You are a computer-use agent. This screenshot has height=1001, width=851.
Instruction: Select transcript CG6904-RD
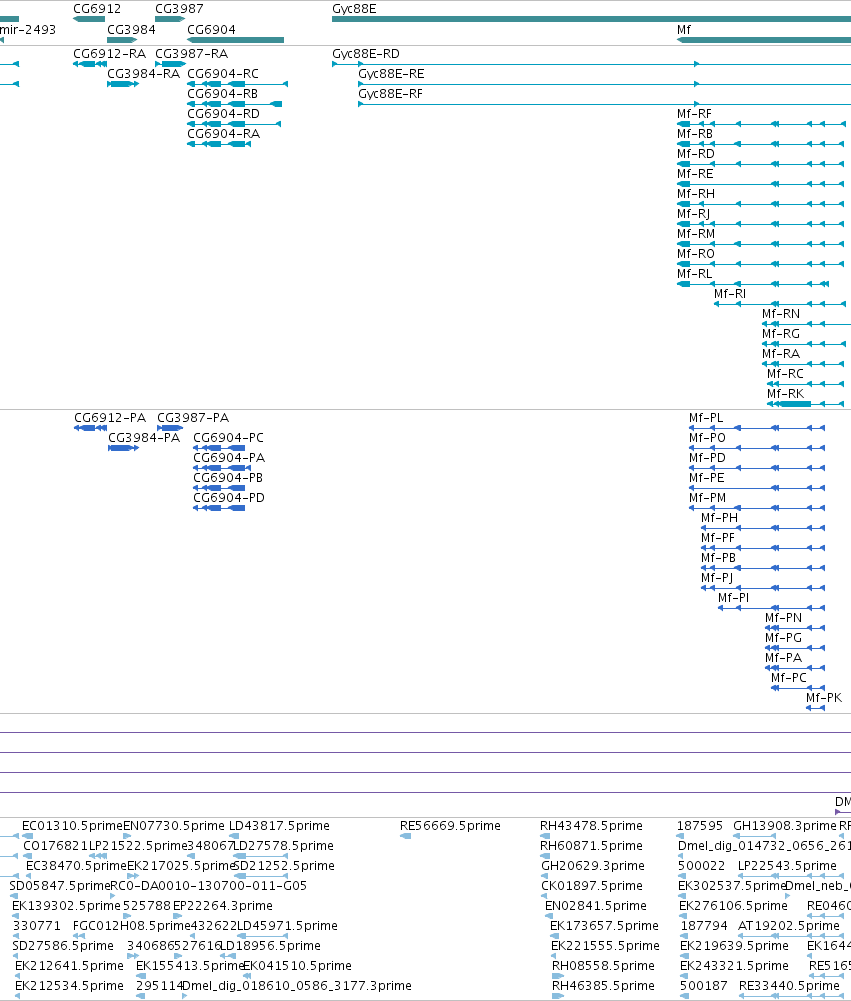point(223,114)
